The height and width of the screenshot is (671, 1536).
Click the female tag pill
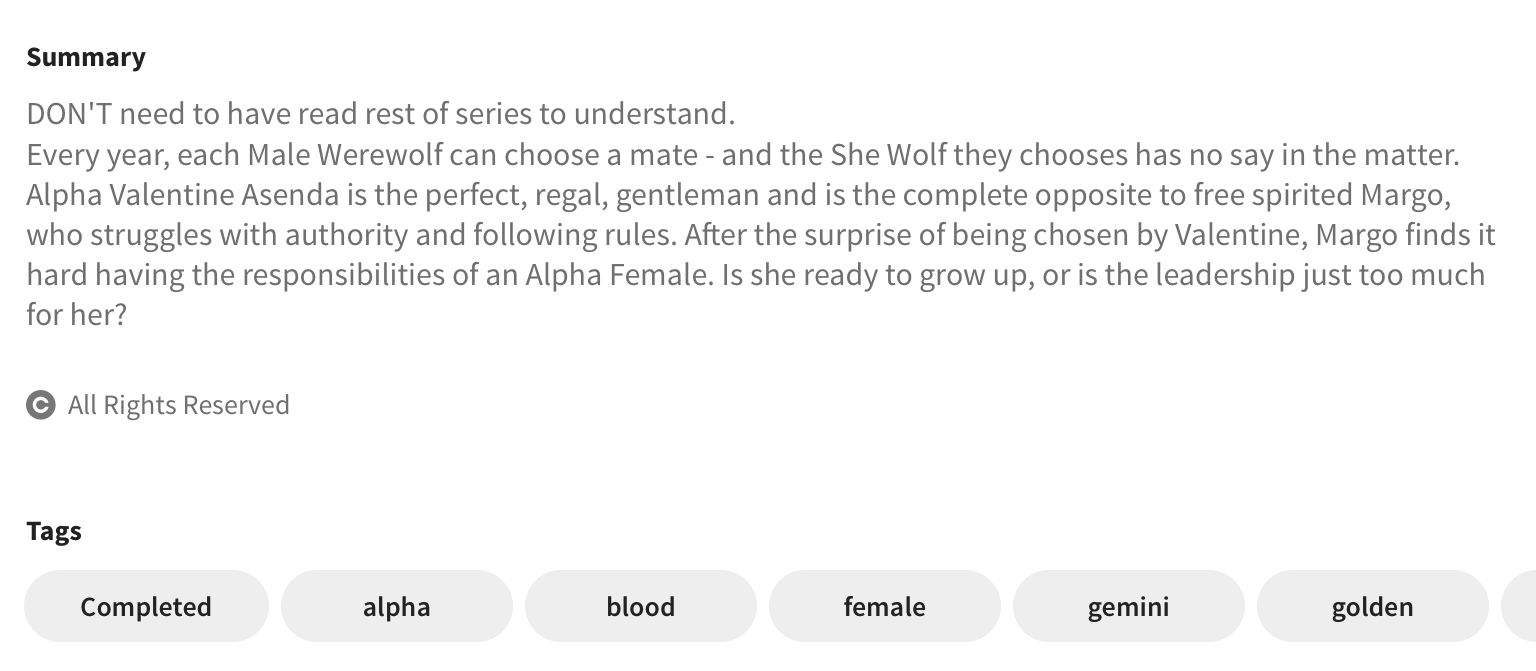(884, 607)
